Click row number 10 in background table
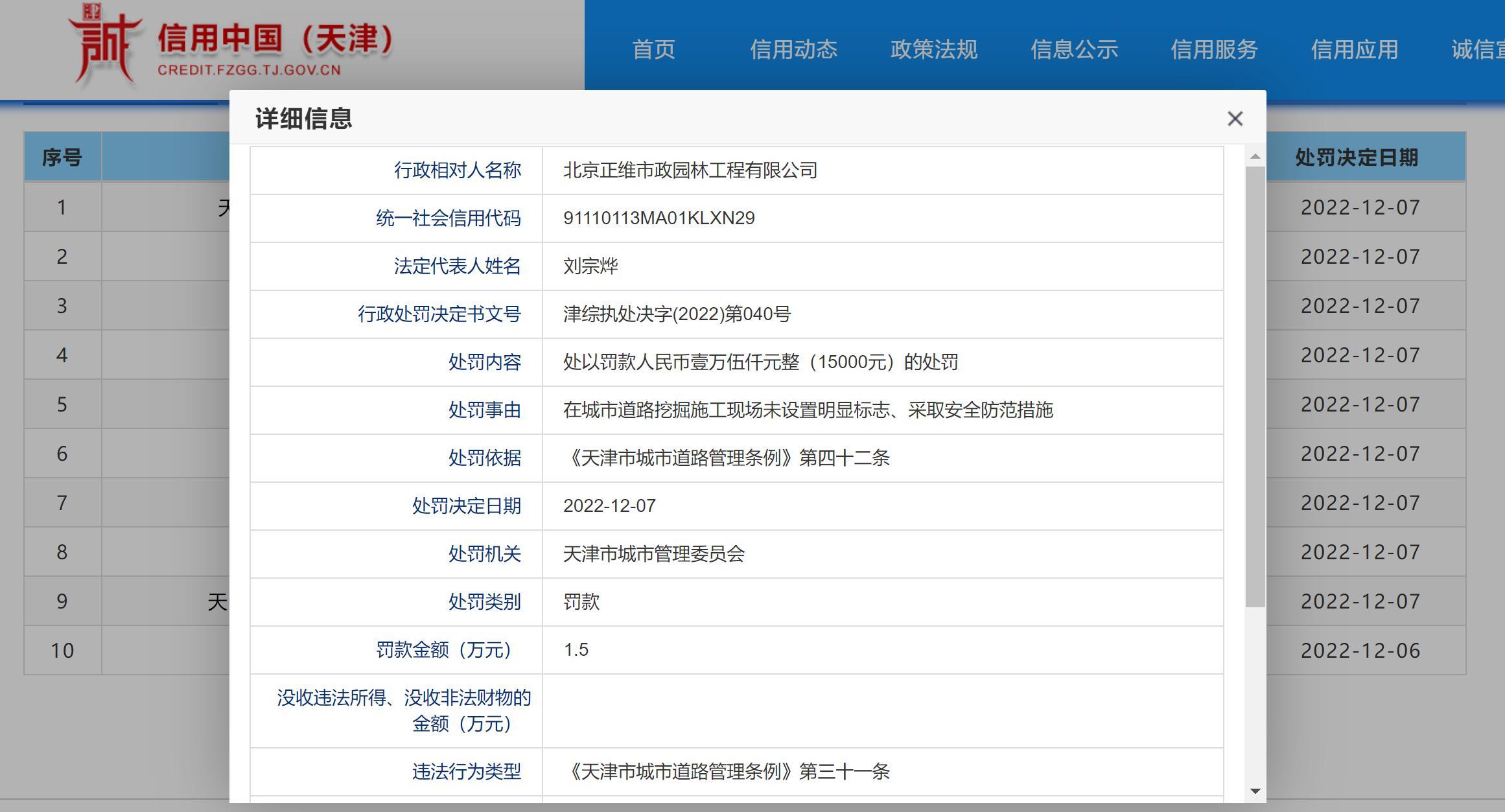The height and width of the screenshot is (812, 1505). point(62,651)
